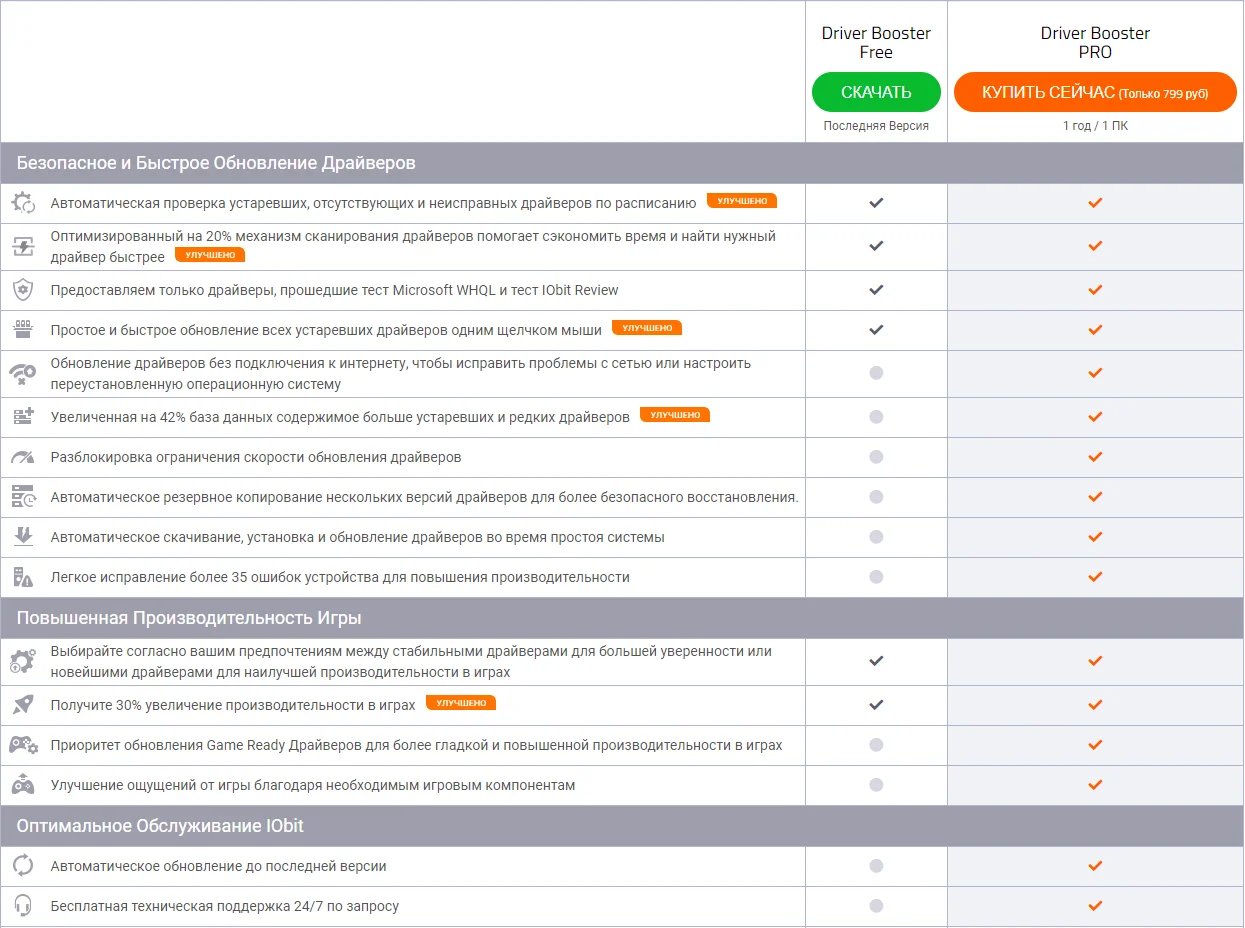This screenshot has height=928, width=1245.
Task: Click the Безопасное и Быстрое Обновление Драйверов header
Action: (216, 163)
